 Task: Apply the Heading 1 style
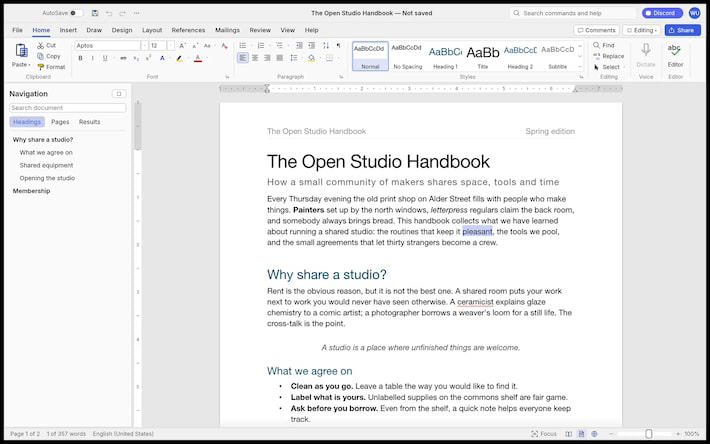tap(445, 57)
